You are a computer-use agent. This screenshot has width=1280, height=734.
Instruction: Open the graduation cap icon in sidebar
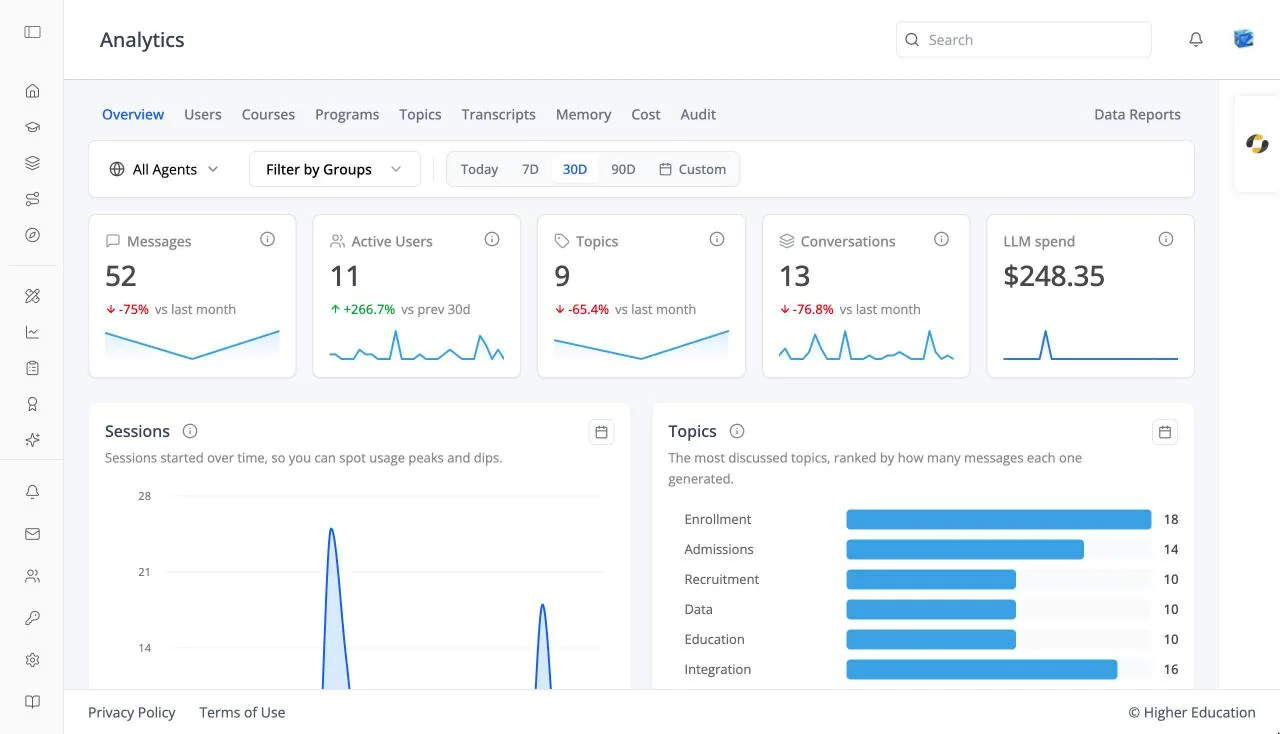pos(33,127)
